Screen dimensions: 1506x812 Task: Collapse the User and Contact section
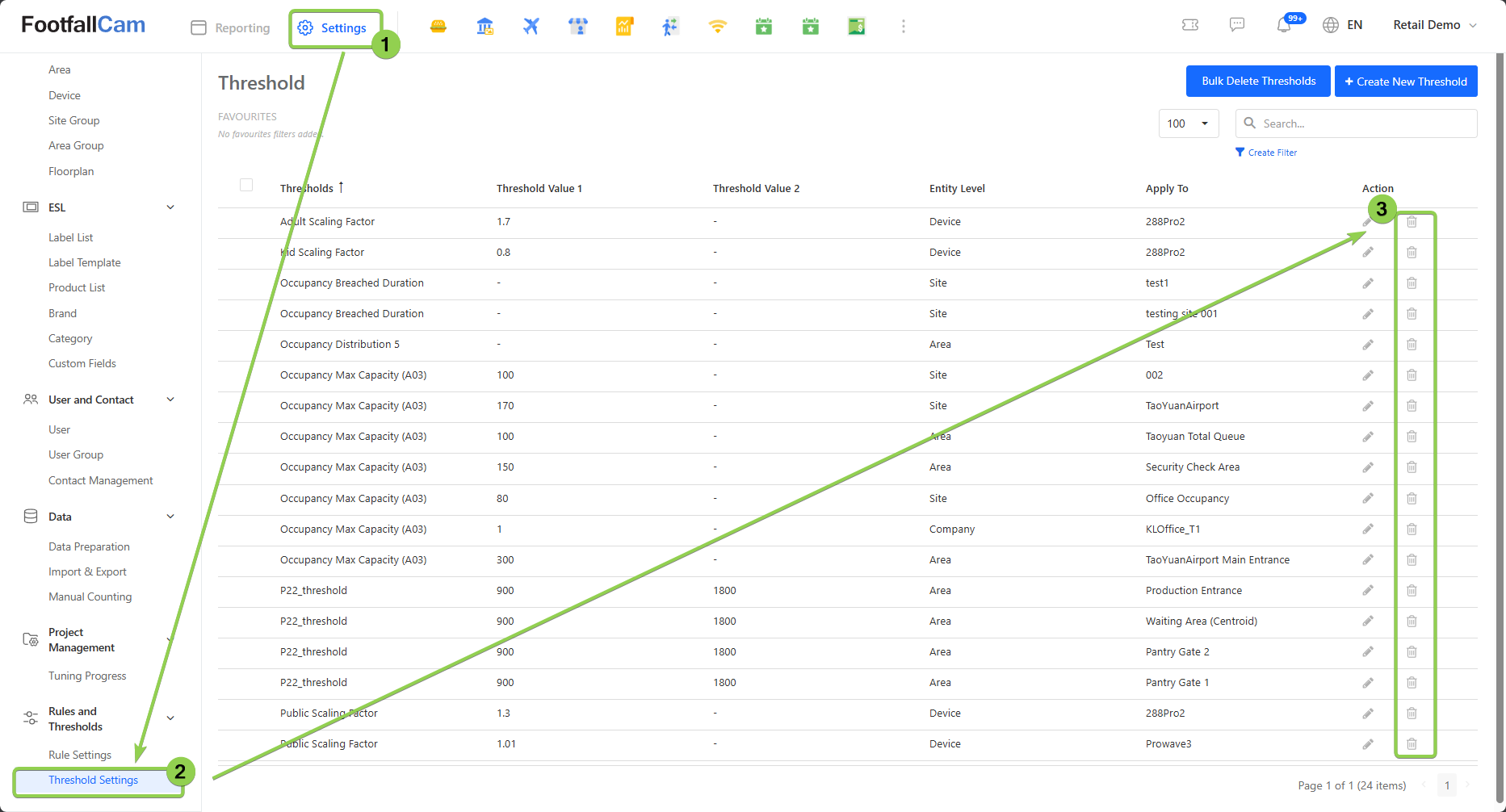pos(170,400)
